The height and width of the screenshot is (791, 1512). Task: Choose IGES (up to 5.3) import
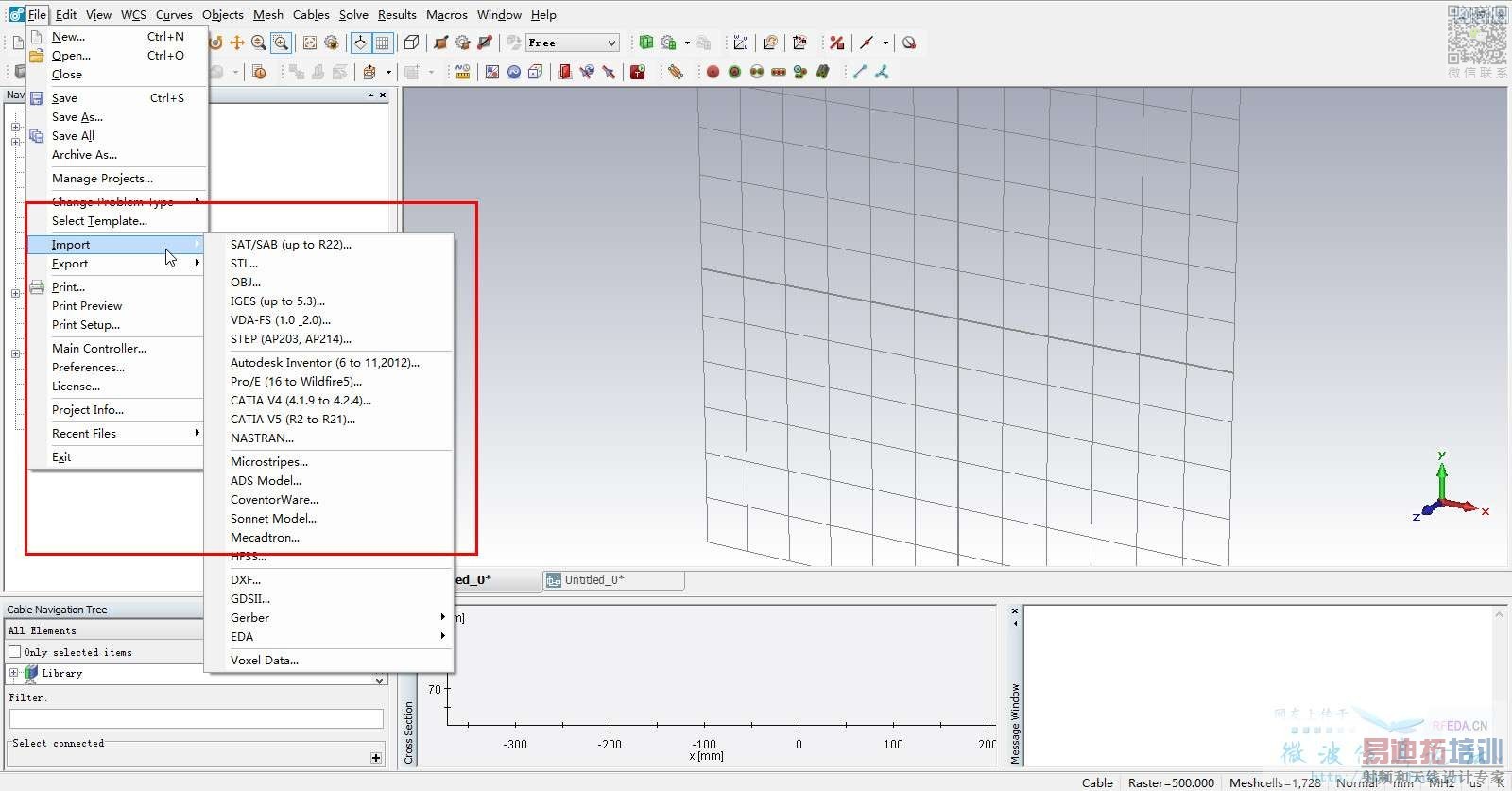pos(278,301)
